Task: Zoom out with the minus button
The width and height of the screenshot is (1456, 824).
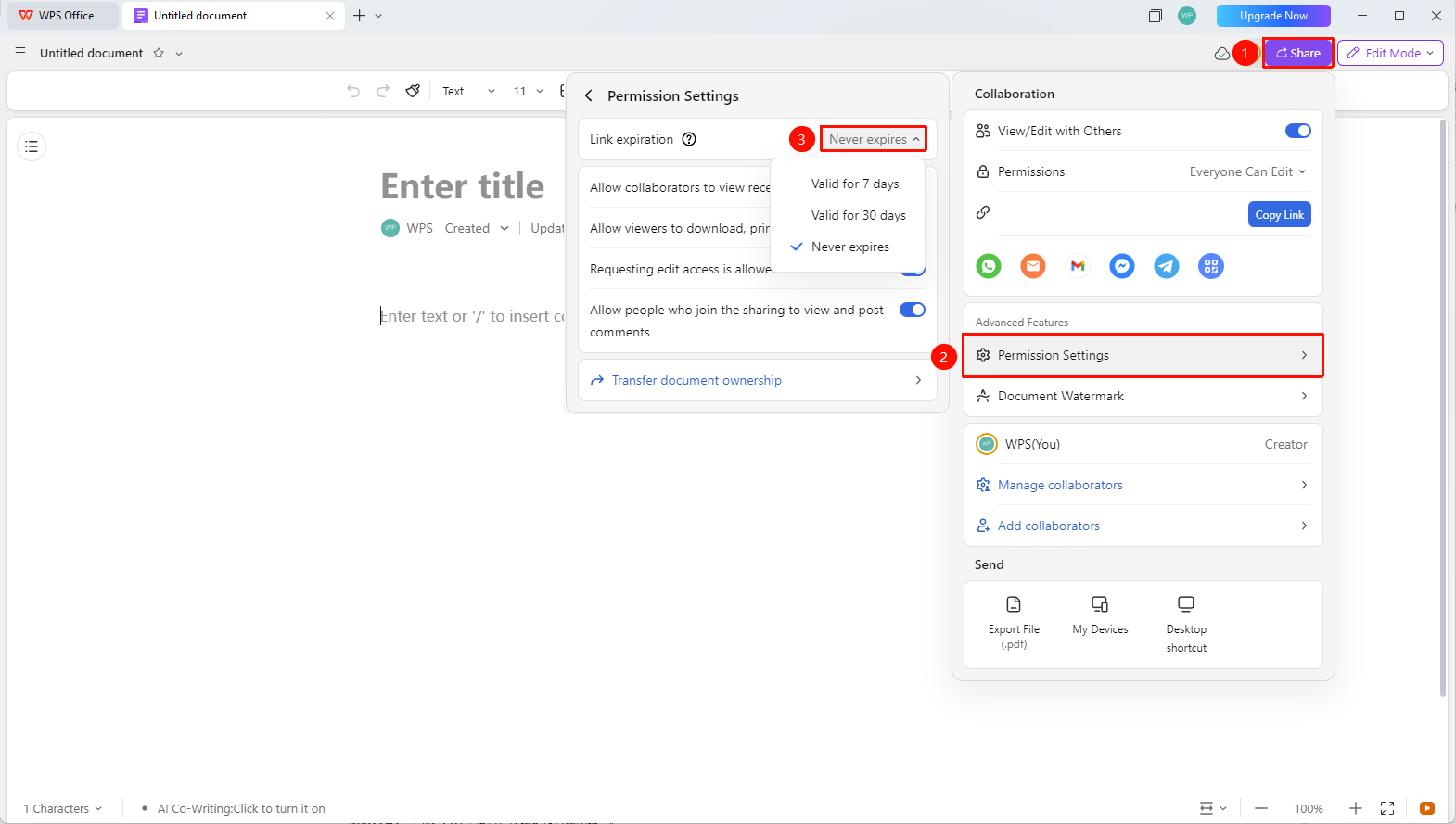Action: (1261, 808)
